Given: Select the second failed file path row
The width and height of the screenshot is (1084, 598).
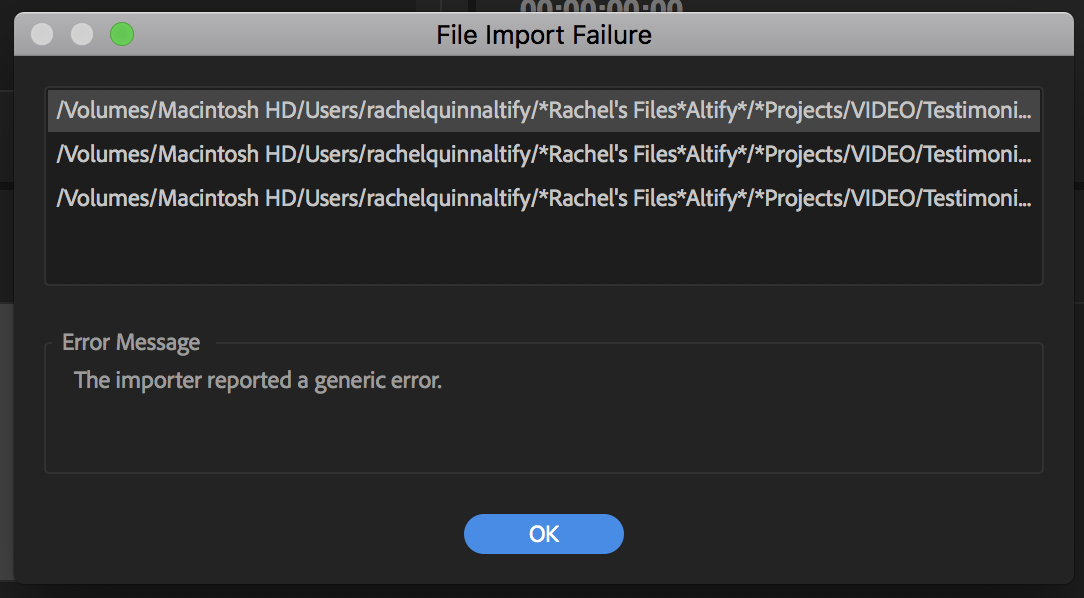Looking at the screenshot, I should [544, 155].
